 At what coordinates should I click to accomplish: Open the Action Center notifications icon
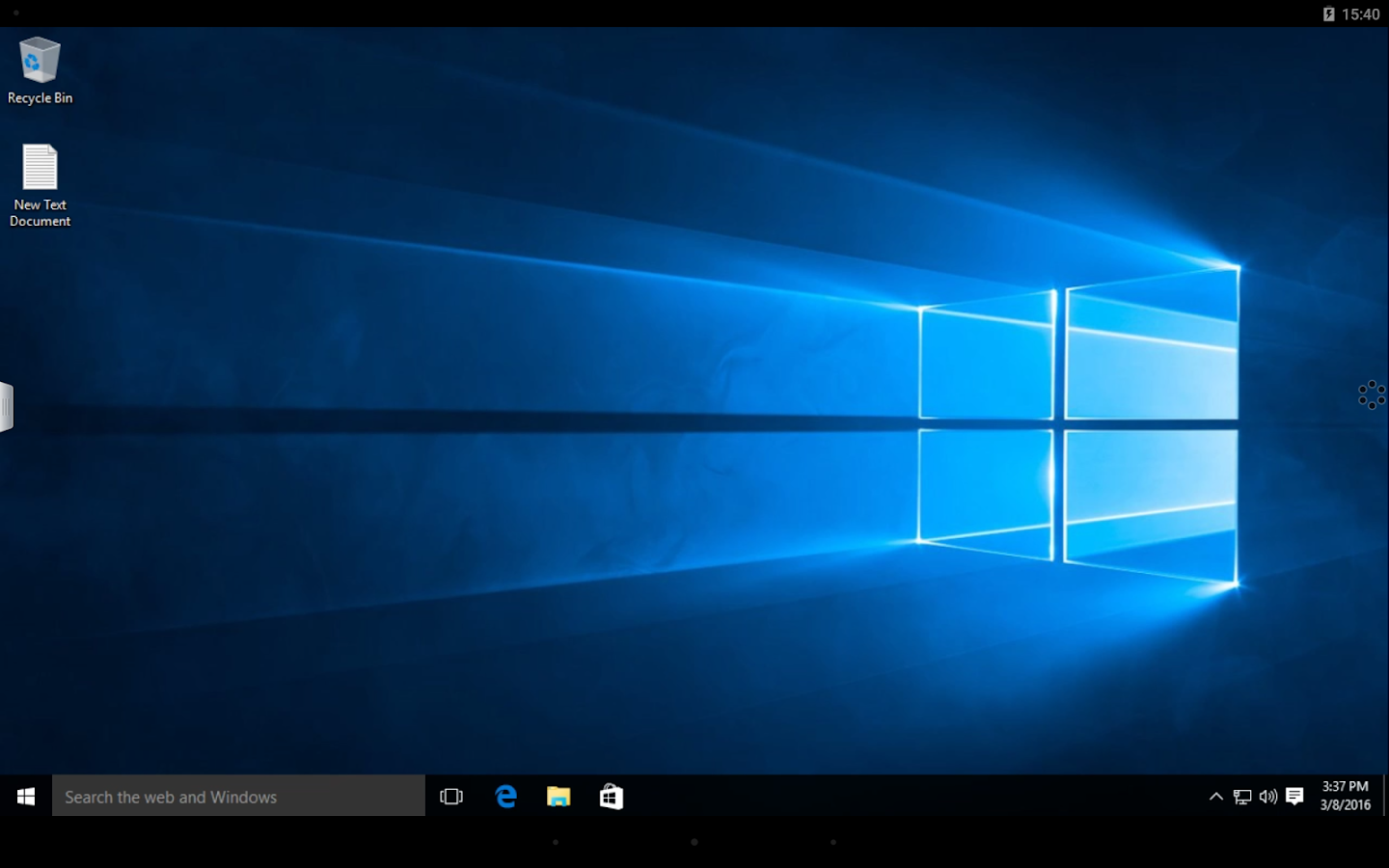click(x=1294, y=797)
